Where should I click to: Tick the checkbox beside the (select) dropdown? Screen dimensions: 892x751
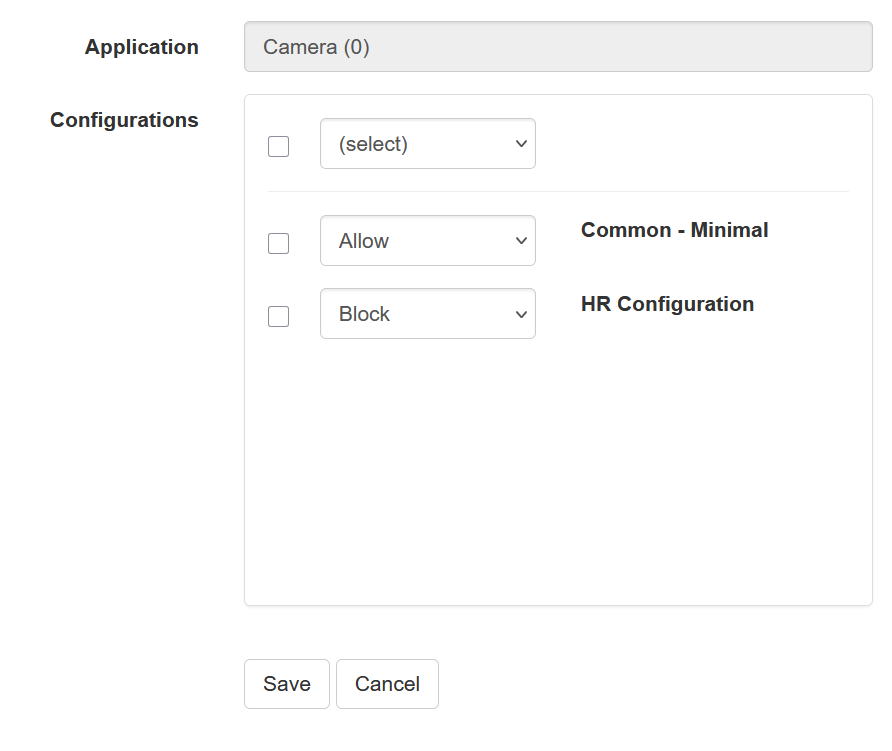[x=278, y=146]
